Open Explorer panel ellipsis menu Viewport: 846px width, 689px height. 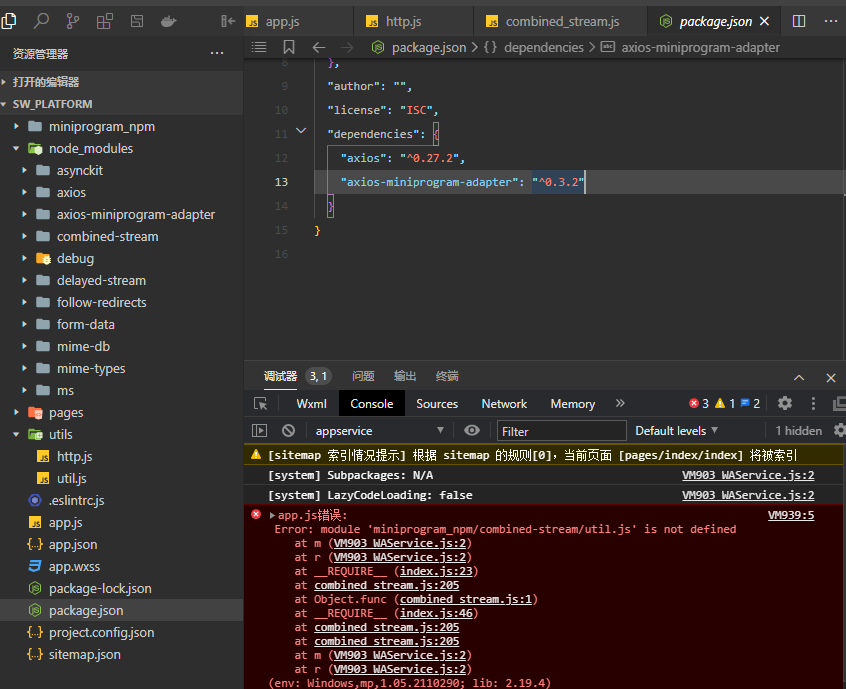[x=217, y=53]
